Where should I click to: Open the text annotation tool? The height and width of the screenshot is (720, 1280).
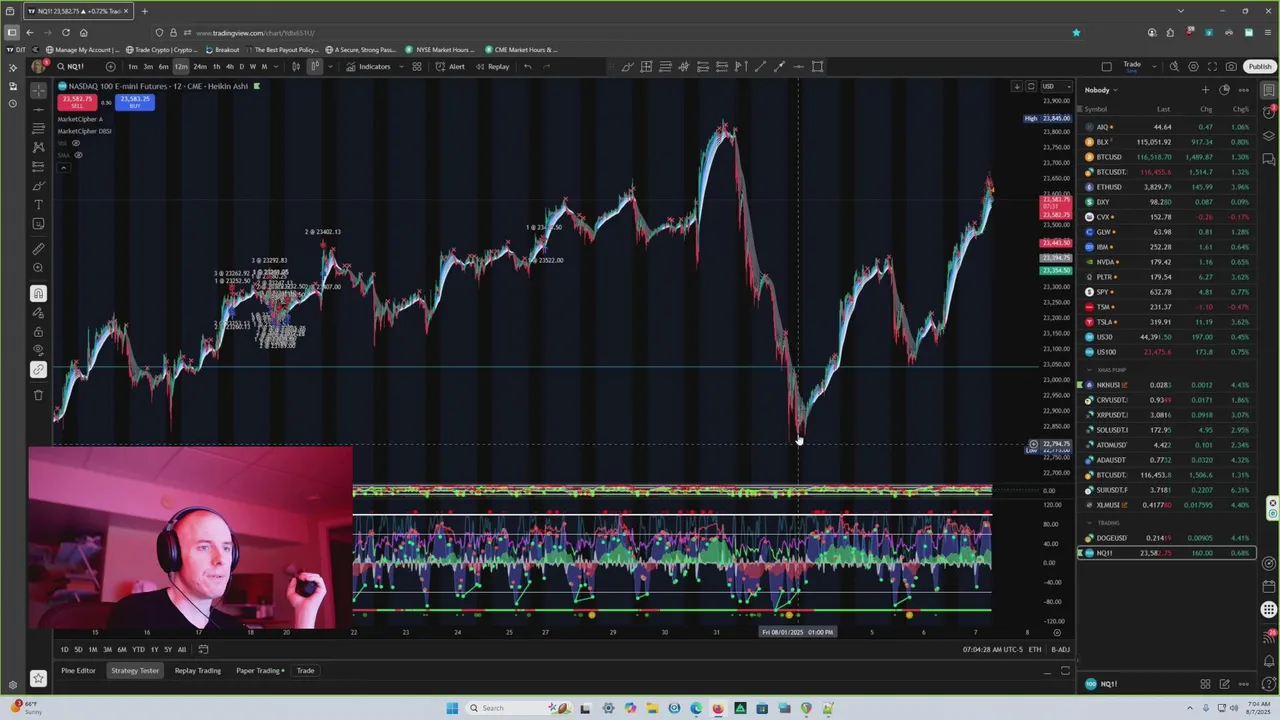[38, 205]
